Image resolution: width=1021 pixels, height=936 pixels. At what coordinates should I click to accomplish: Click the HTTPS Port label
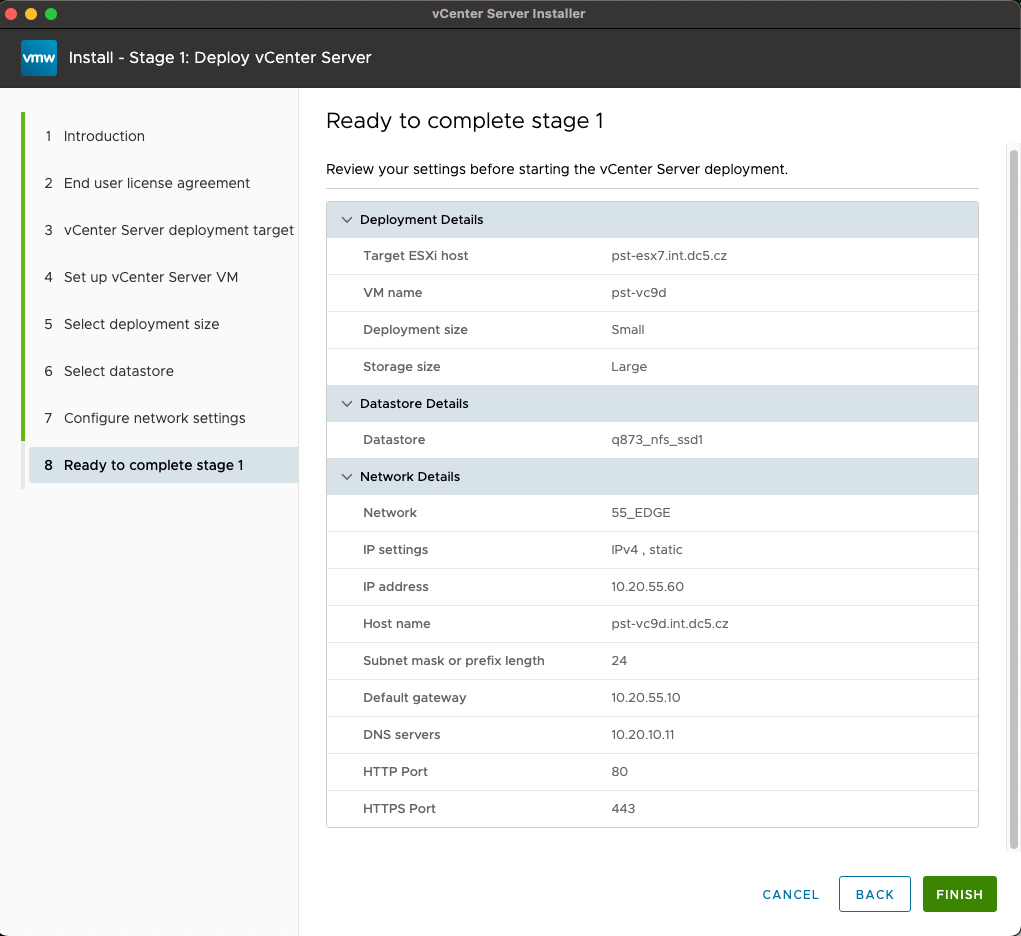click(x=399, y=809)
